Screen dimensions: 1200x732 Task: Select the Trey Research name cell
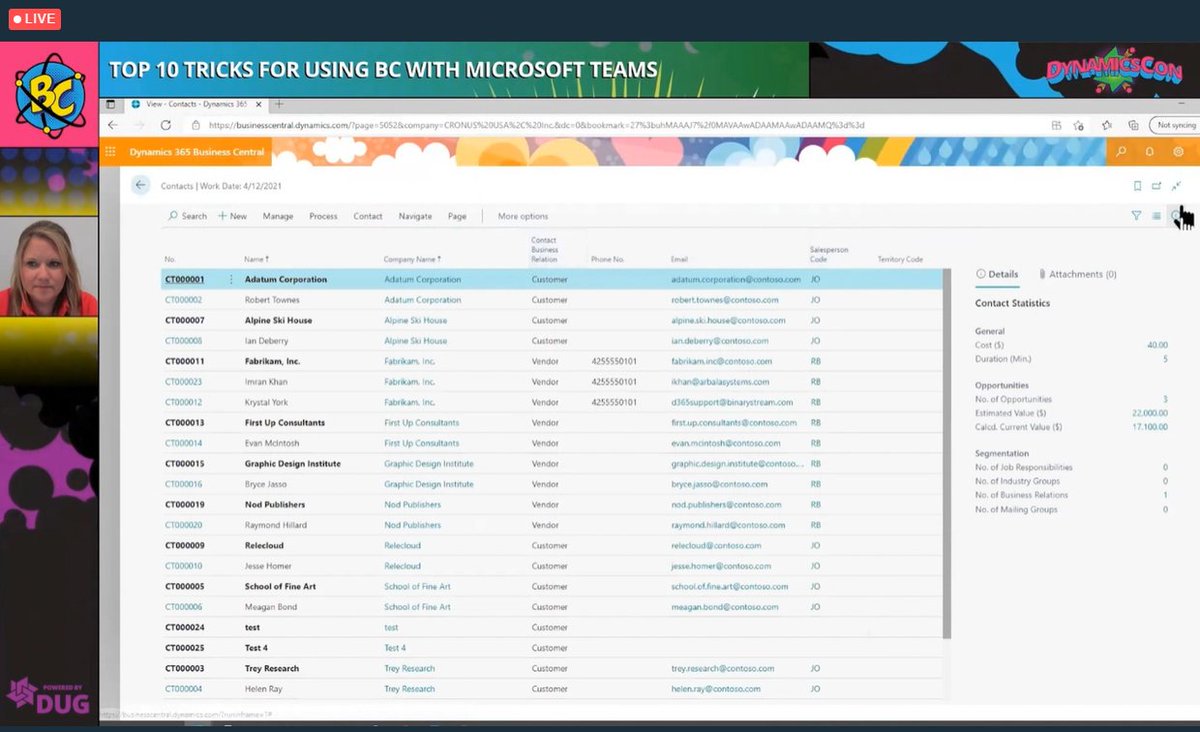coord(272,668)
